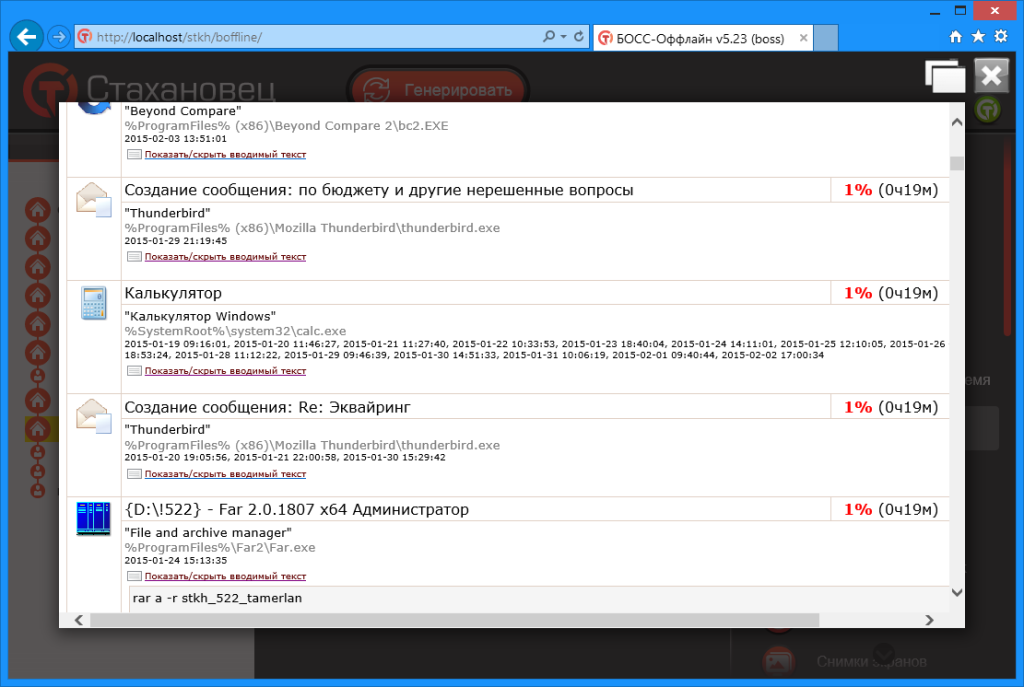Image resolution: width=1024 pixels, height=687 pixels.
Task: Click the Калькулятор title text
Action: [173, 293]
